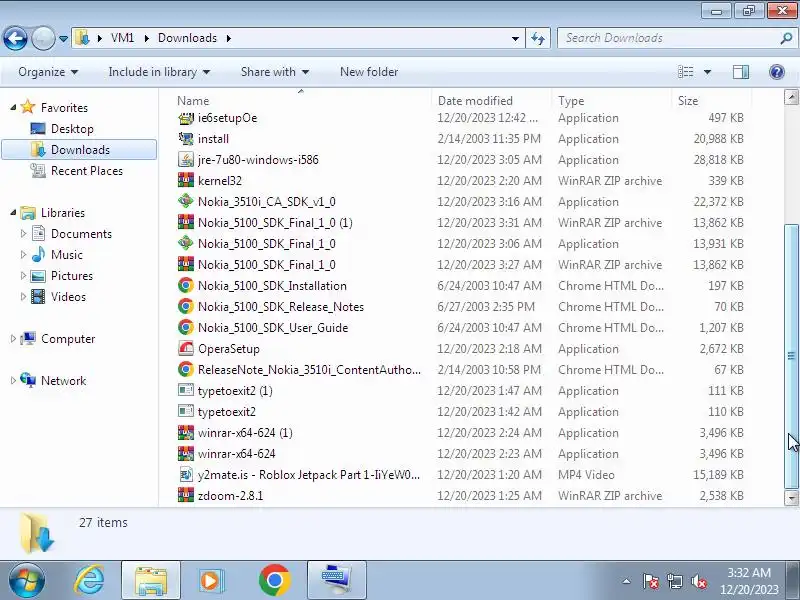Viewport: 800px width, 600px height.
Task: Expand the Computer node
Action: [13, 339]
